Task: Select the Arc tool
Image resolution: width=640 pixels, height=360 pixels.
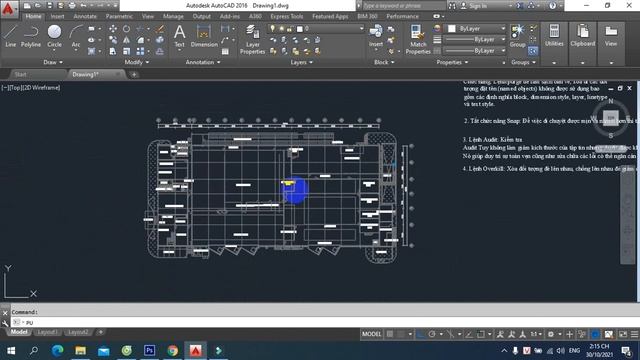Action: [x=76, y=36]
